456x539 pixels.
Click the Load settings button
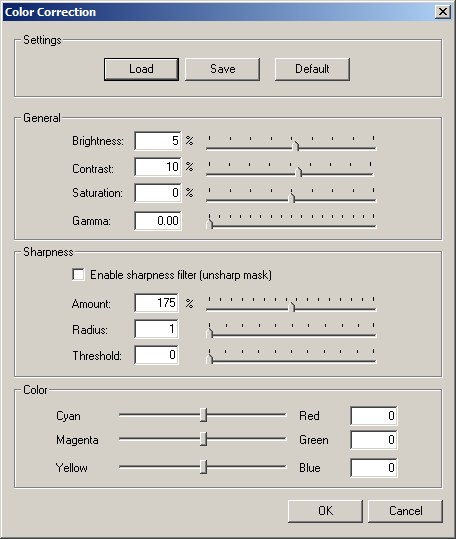(x=141, y=69)
